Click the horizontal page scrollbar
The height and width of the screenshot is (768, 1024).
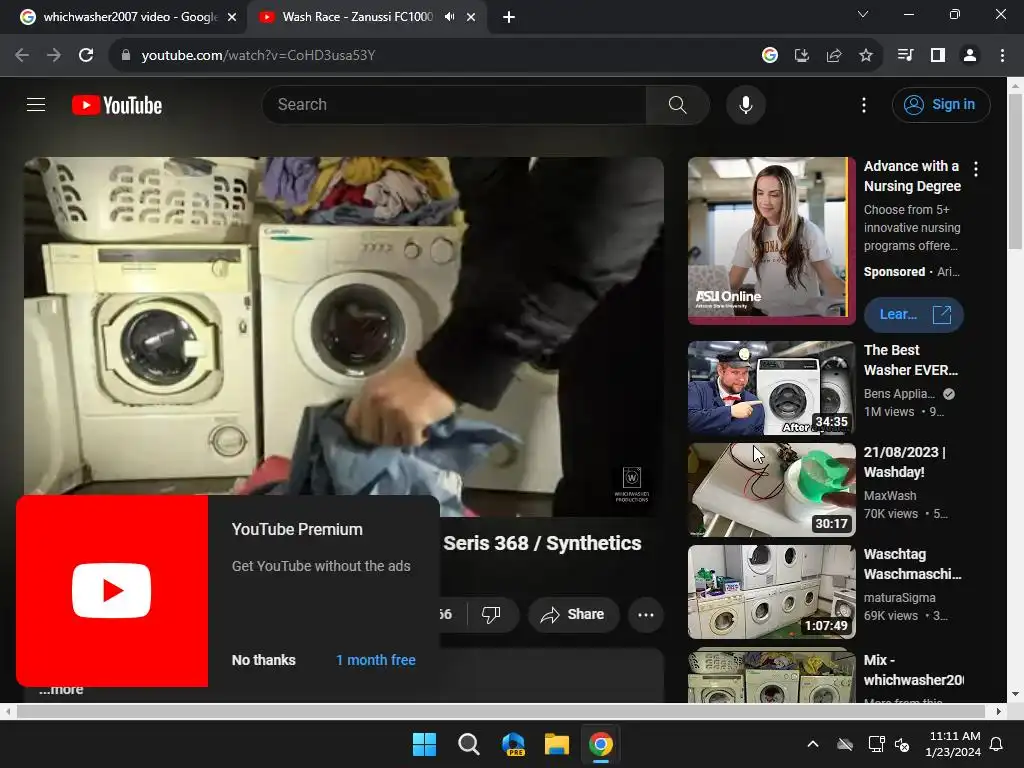[500, 711]
